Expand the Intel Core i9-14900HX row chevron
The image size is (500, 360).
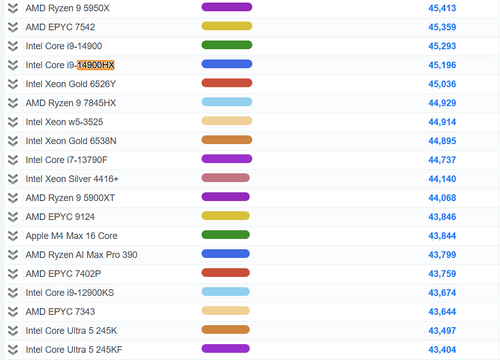click(13, 65)
